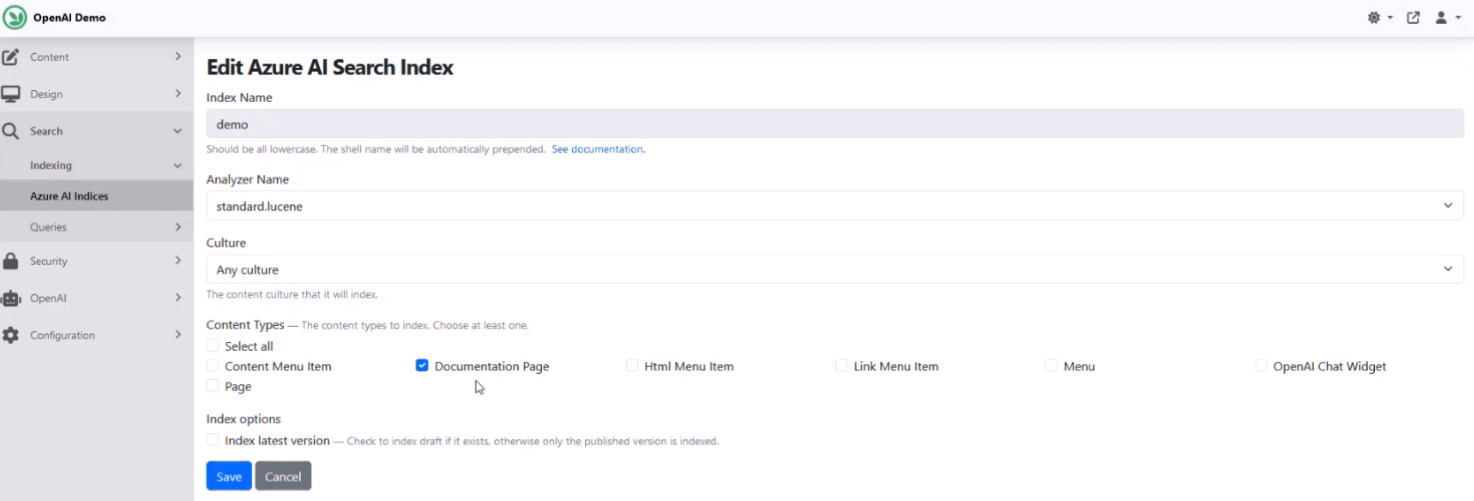Tick the Html Menu Item checkbox
This screenshot has width=1474, height=501.
coord(632,366)
